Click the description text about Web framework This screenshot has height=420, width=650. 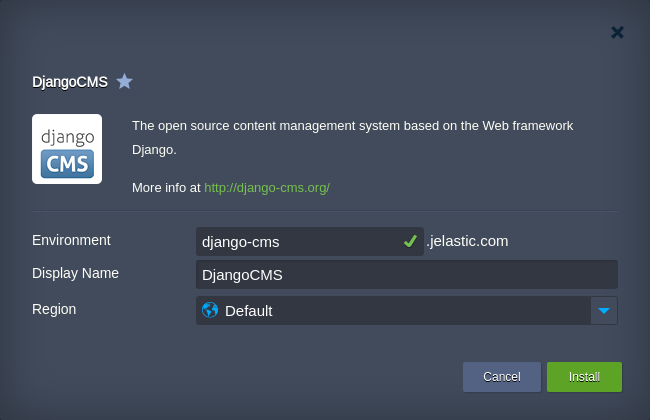(352, 137)
